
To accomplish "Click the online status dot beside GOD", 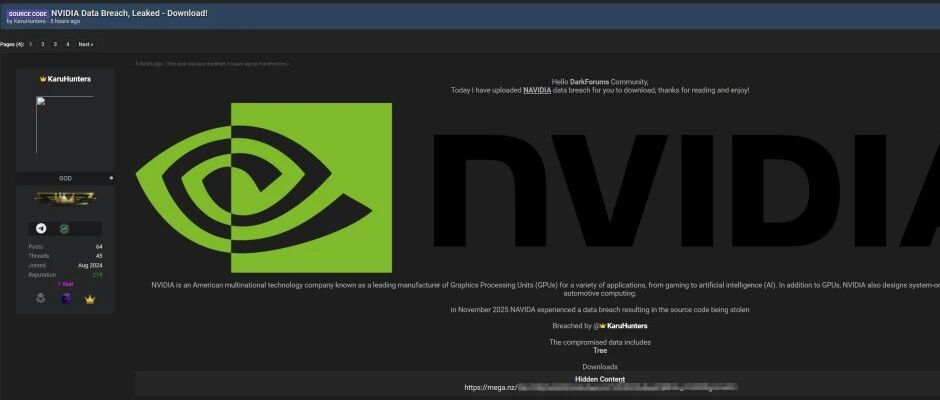I will pos(112,178).
